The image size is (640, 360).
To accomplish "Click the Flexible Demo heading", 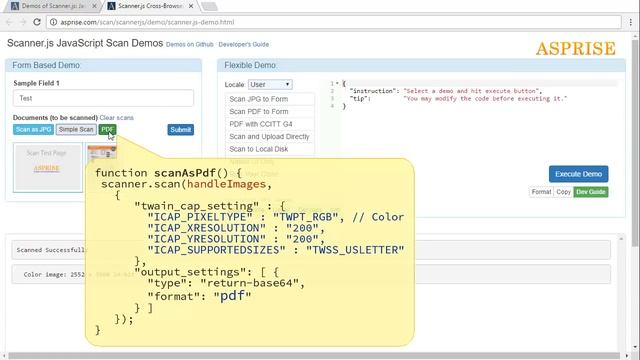I will (x=250, y=65).
